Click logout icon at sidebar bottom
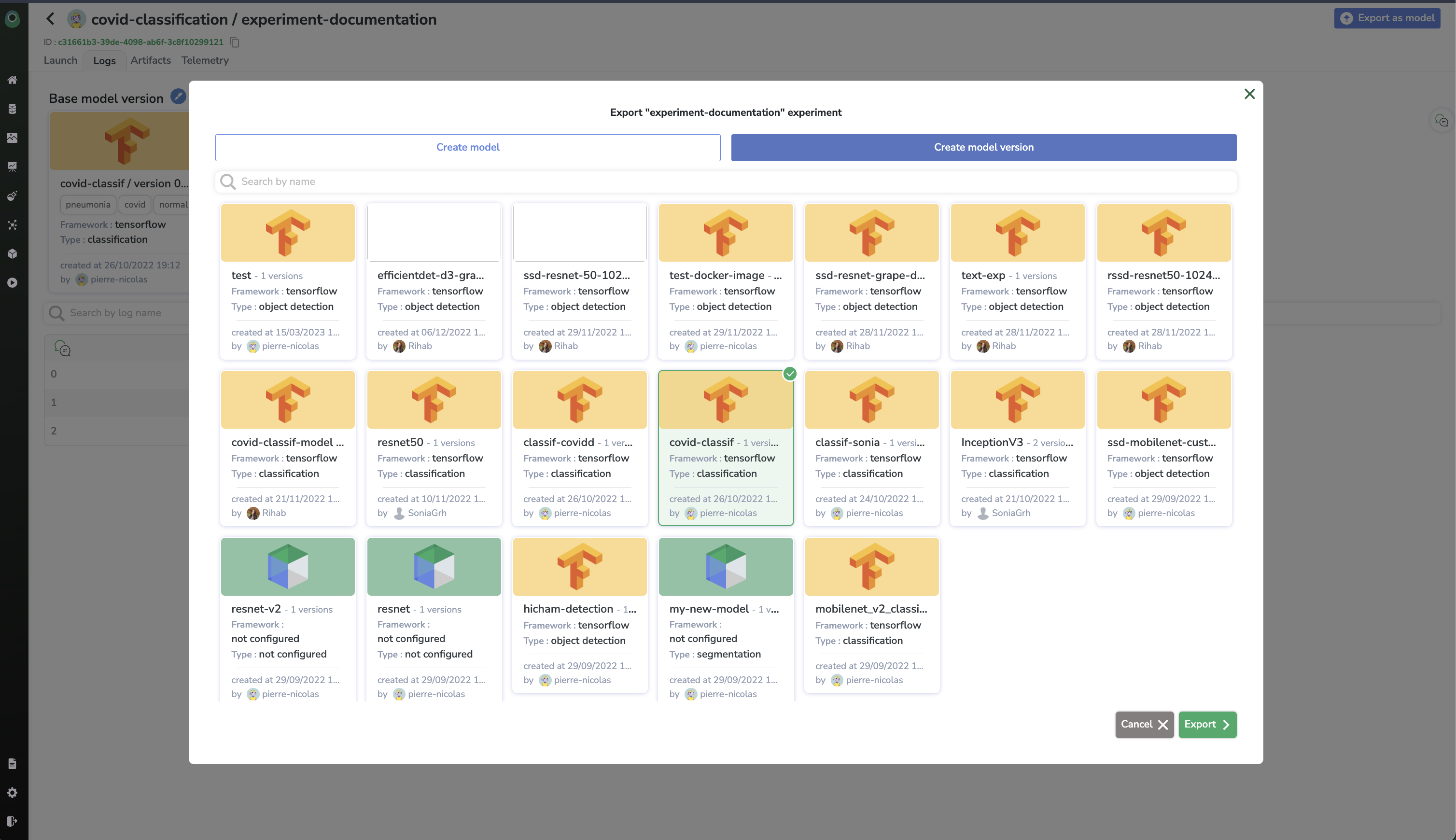This screenshot has width=1456, height=840. tap(12, 822)
